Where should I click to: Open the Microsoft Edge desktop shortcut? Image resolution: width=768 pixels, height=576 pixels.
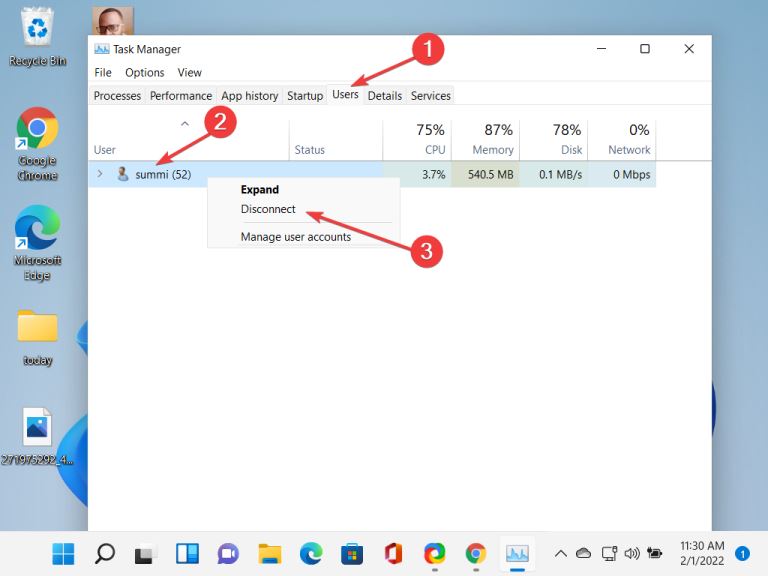37,242
